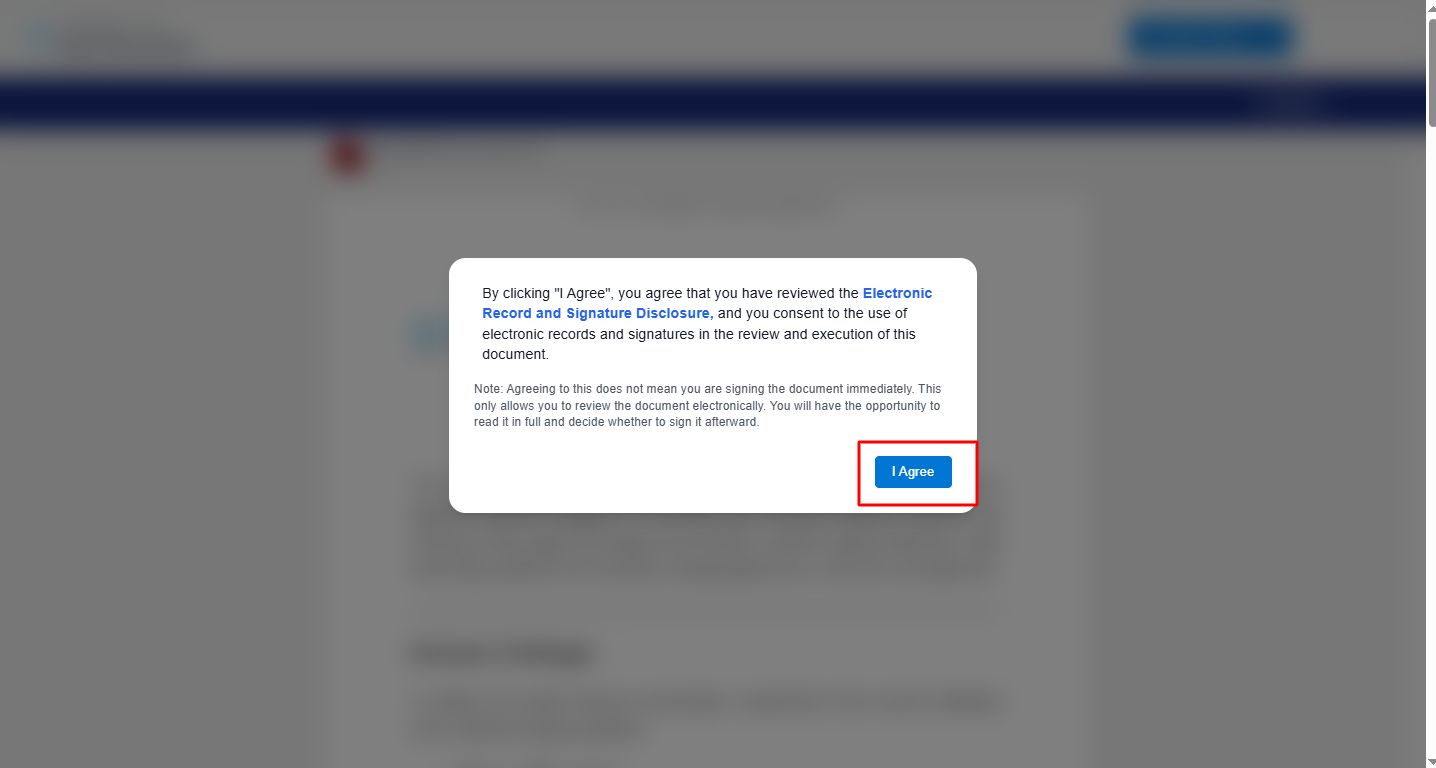Click the consent dialog's Note paragraph
Screen dimensions: 1436x768
click(707, 405)
